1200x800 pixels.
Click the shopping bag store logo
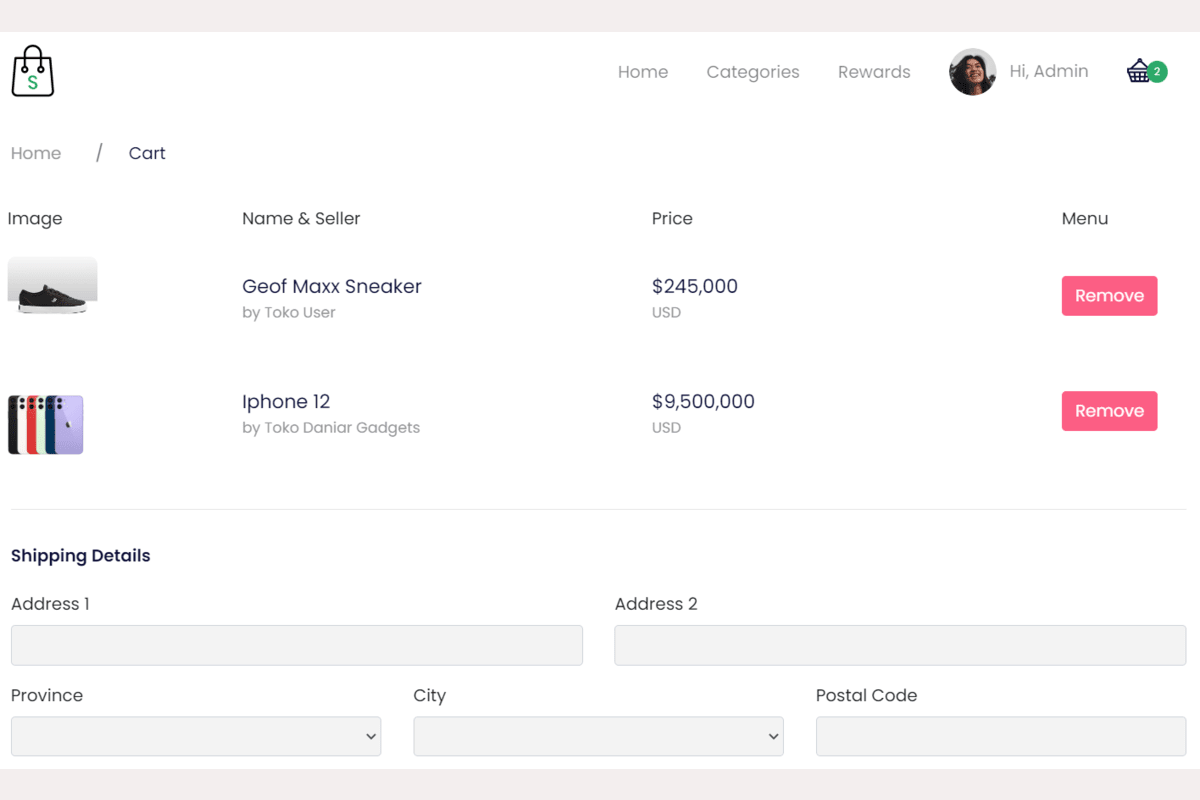[x=33, y=71]
